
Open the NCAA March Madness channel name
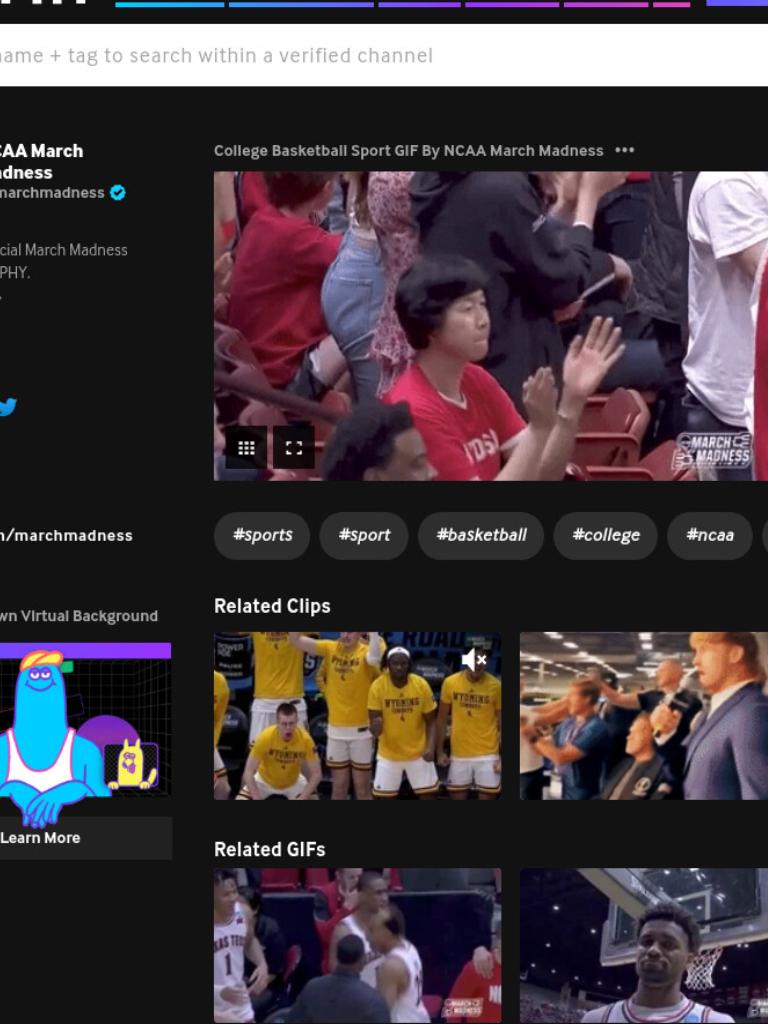pyautogui.click(x=42, y=161)
